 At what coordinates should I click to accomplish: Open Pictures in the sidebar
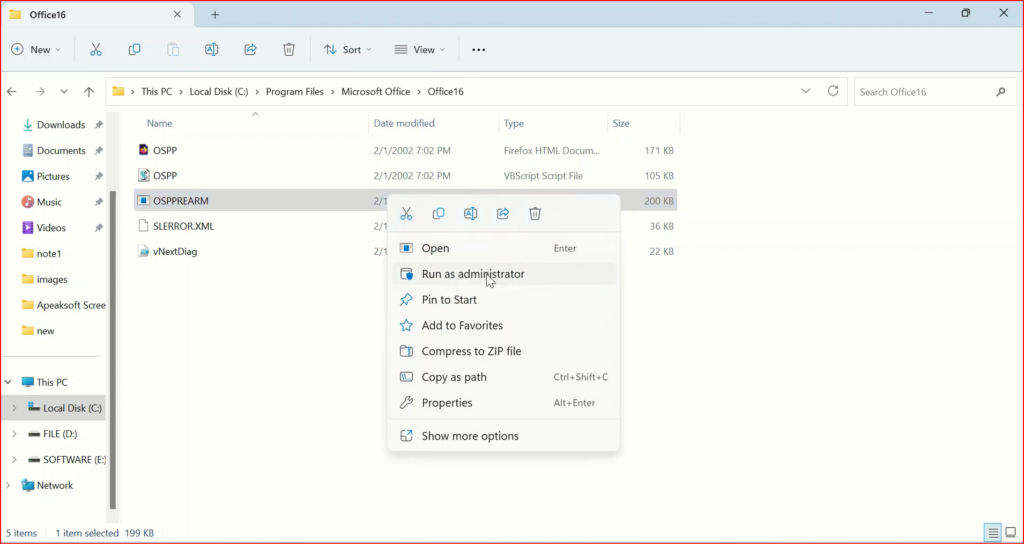click(53, 176)
